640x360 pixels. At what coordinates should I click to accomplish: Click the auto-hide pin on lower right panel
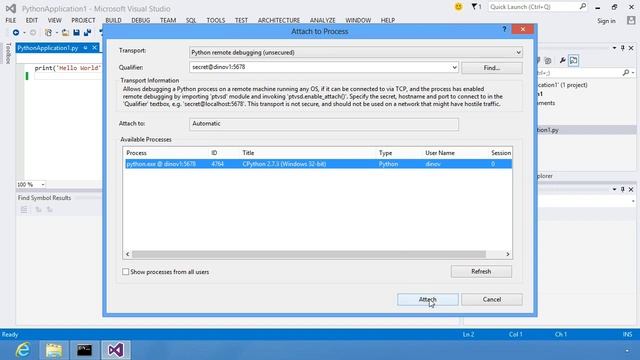pos(622,189)
